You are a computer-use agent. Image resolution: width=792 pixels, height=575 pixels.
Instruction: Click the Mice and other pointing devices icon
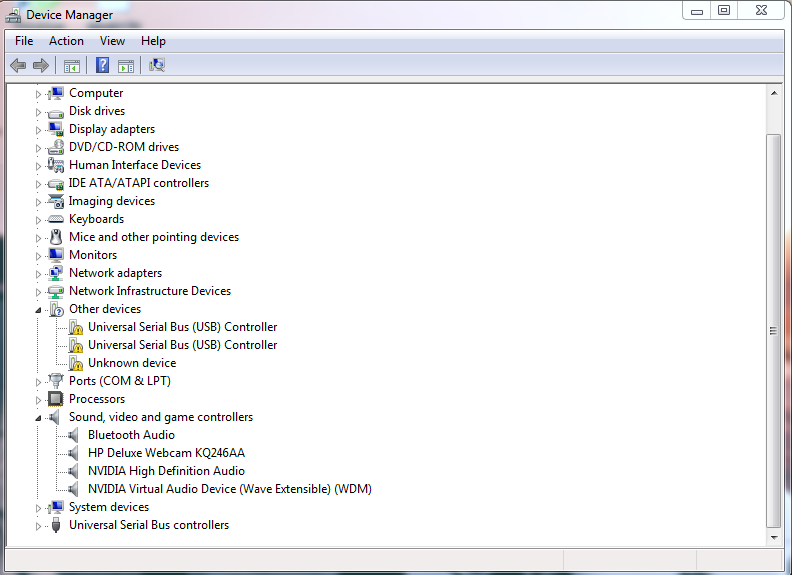(x=56, y=237)
